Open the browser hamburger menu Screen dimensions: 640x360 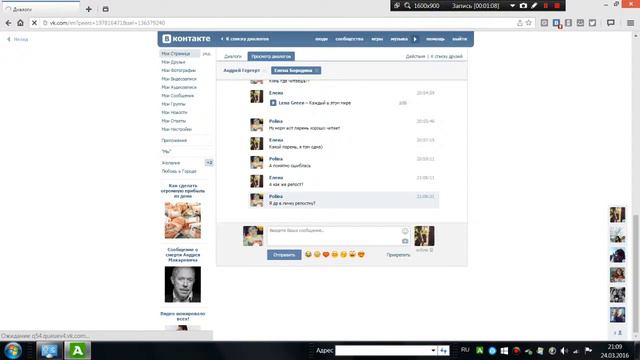pos(631,23)
